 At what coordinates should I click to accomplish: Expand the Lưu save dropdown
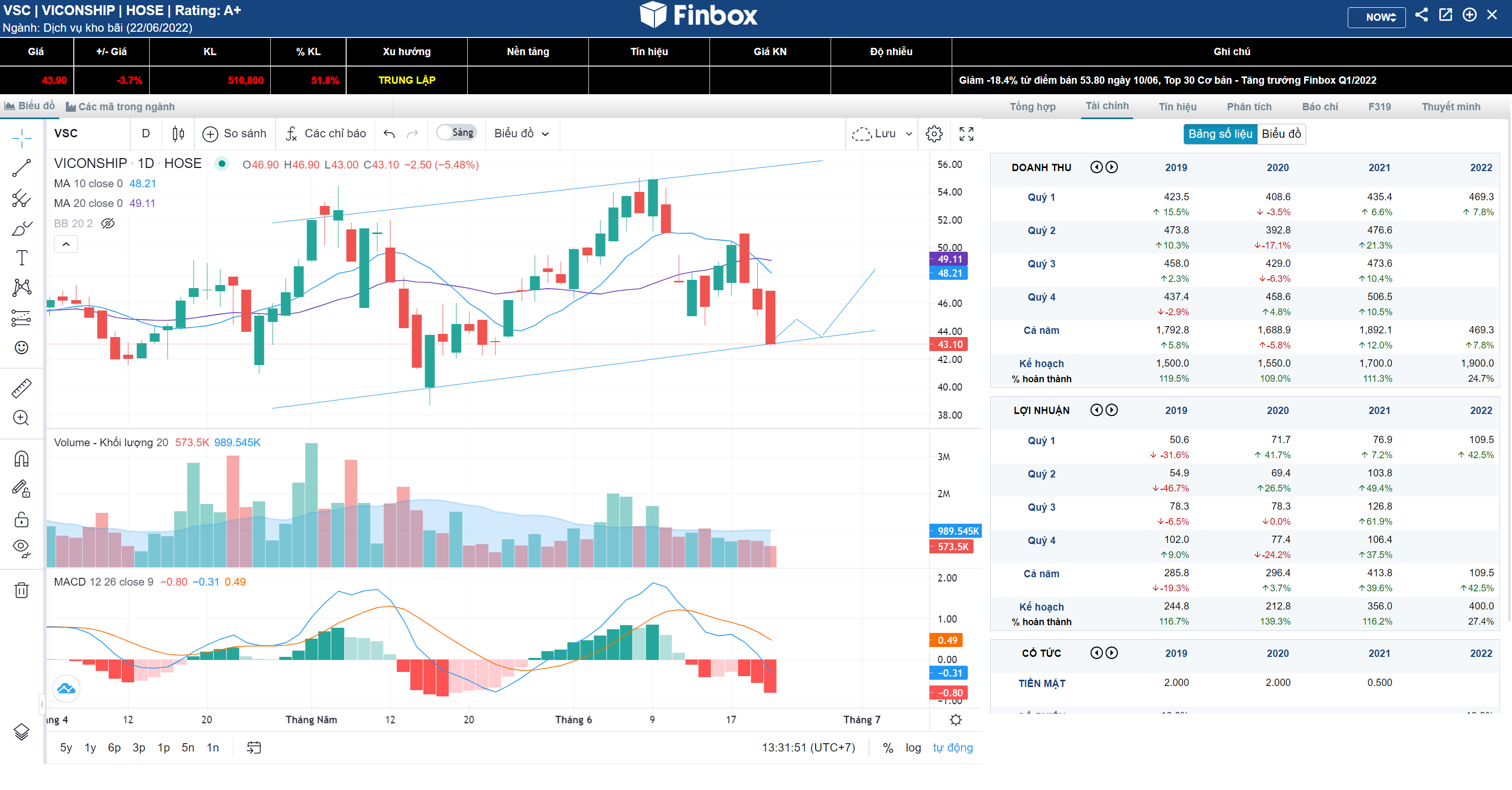coord(909,134)
